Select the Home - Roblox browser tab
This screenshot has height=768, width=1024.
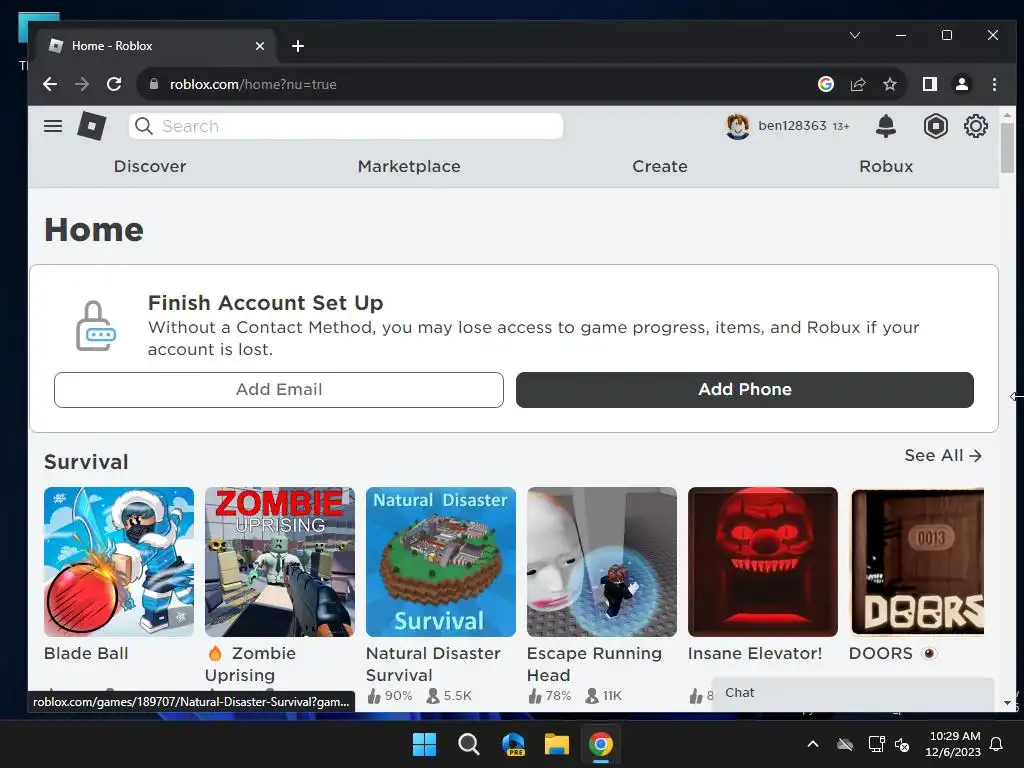coord(157,46)
